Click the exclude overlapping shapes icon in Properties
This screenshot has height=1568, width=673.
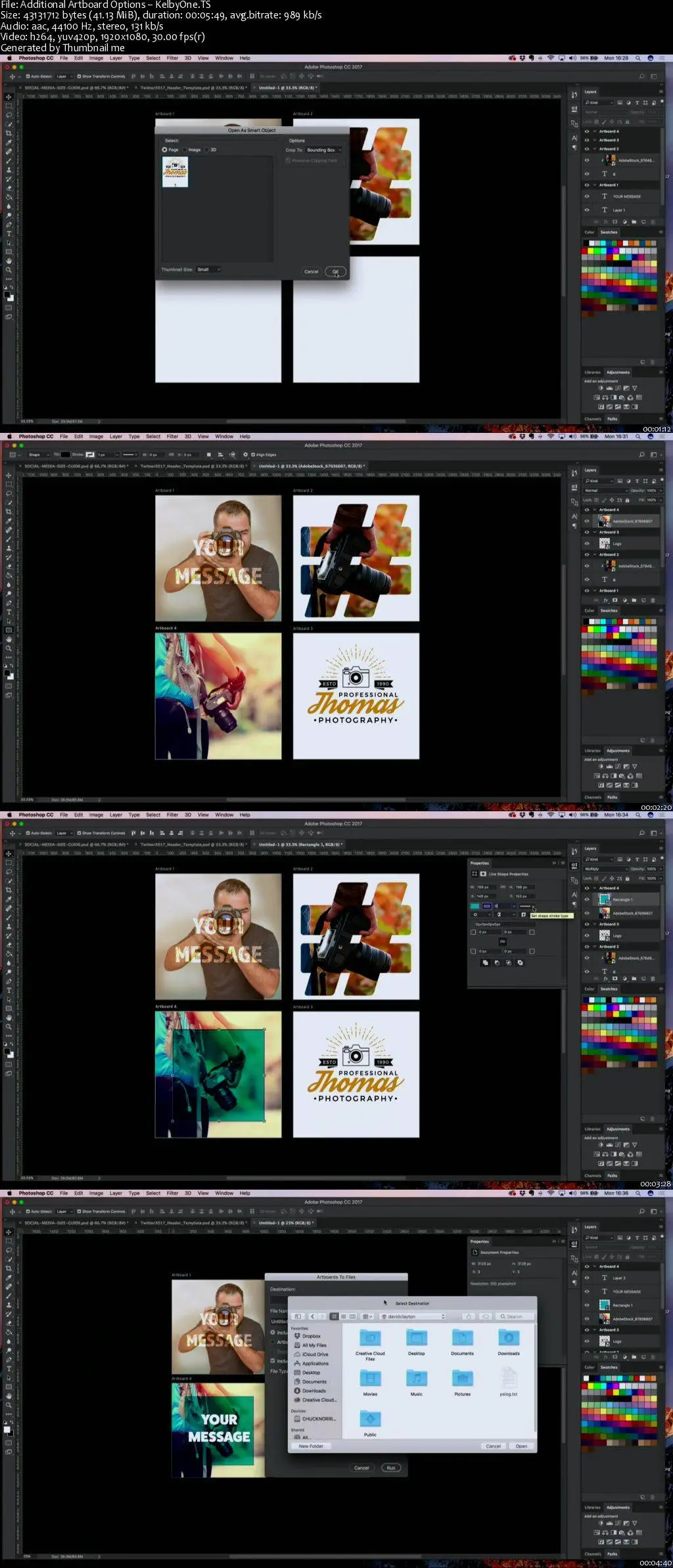[x=520, y=962]
